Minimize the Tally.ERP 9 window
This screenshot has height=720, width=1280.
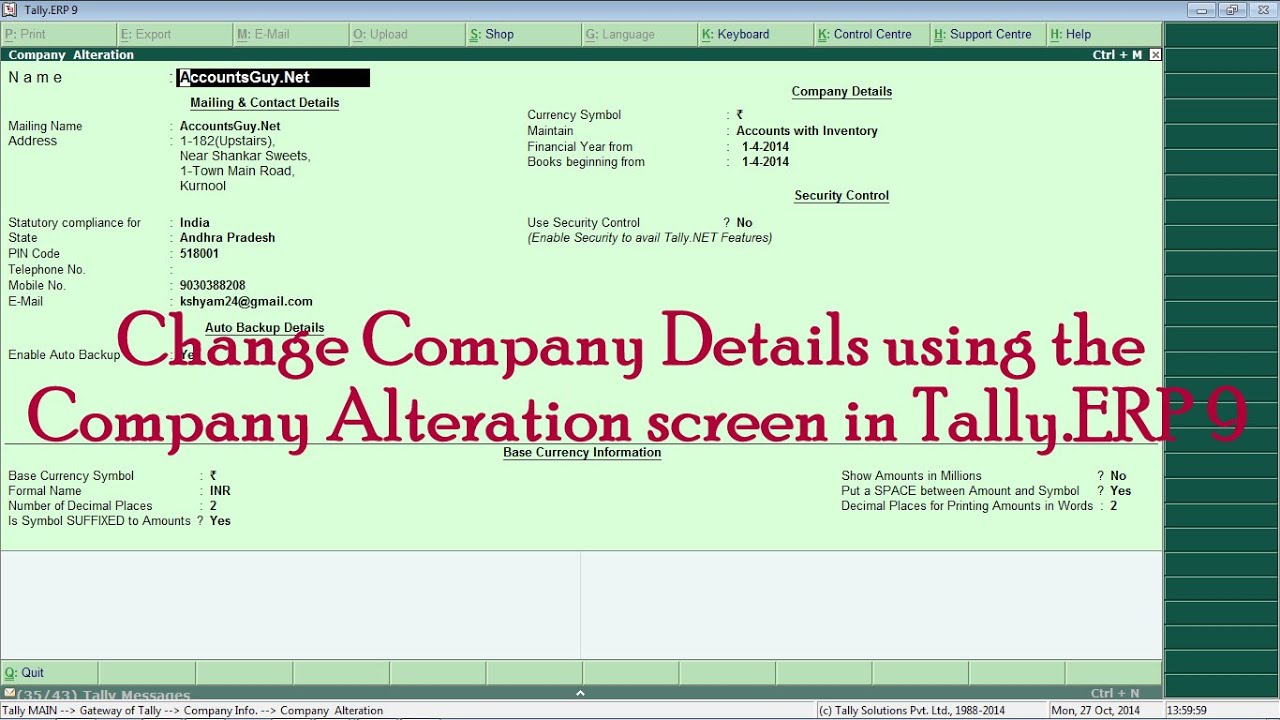pos(1202,10)
